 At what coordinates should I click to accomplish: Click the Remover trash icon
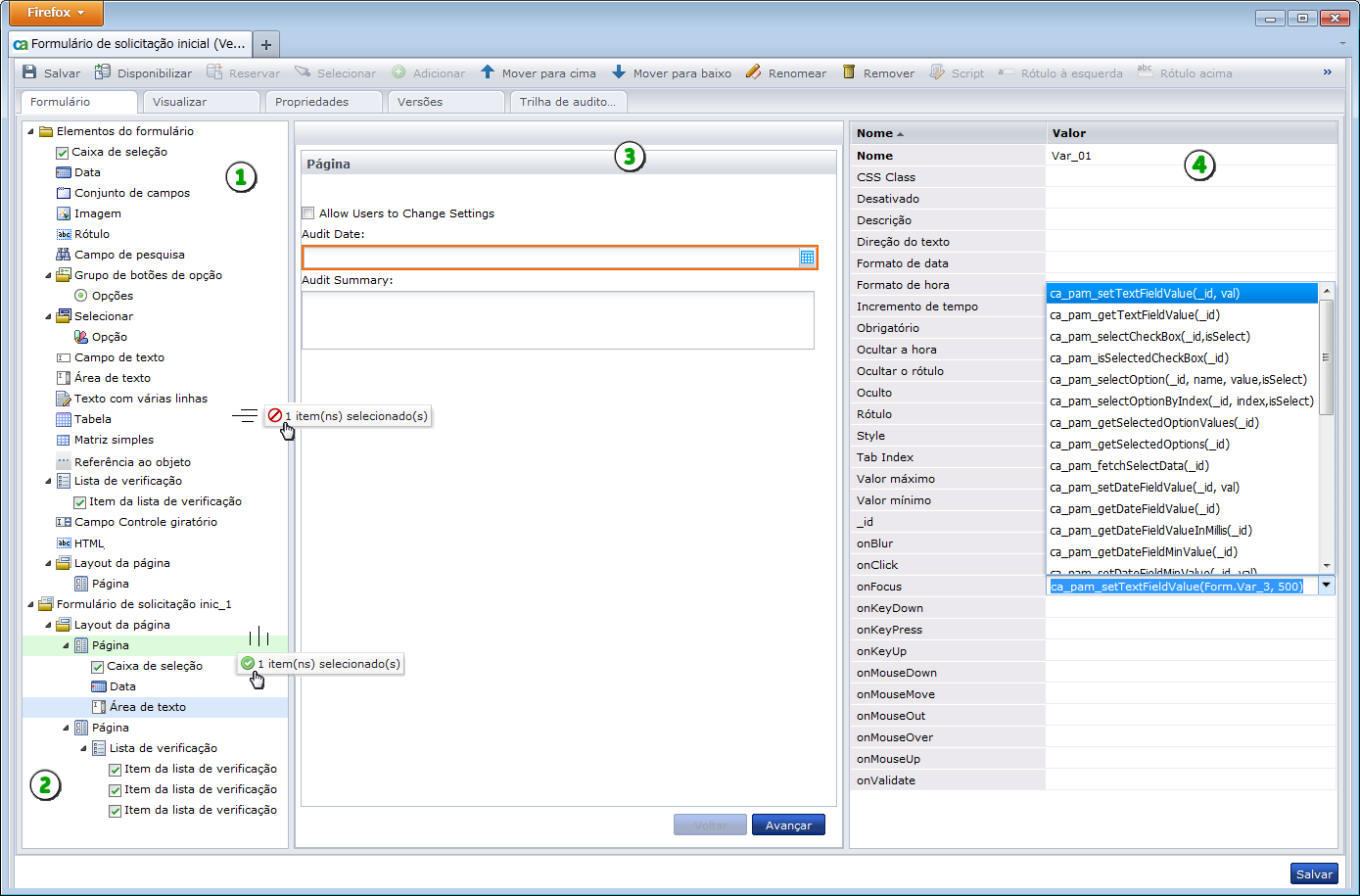pos(849,72)
